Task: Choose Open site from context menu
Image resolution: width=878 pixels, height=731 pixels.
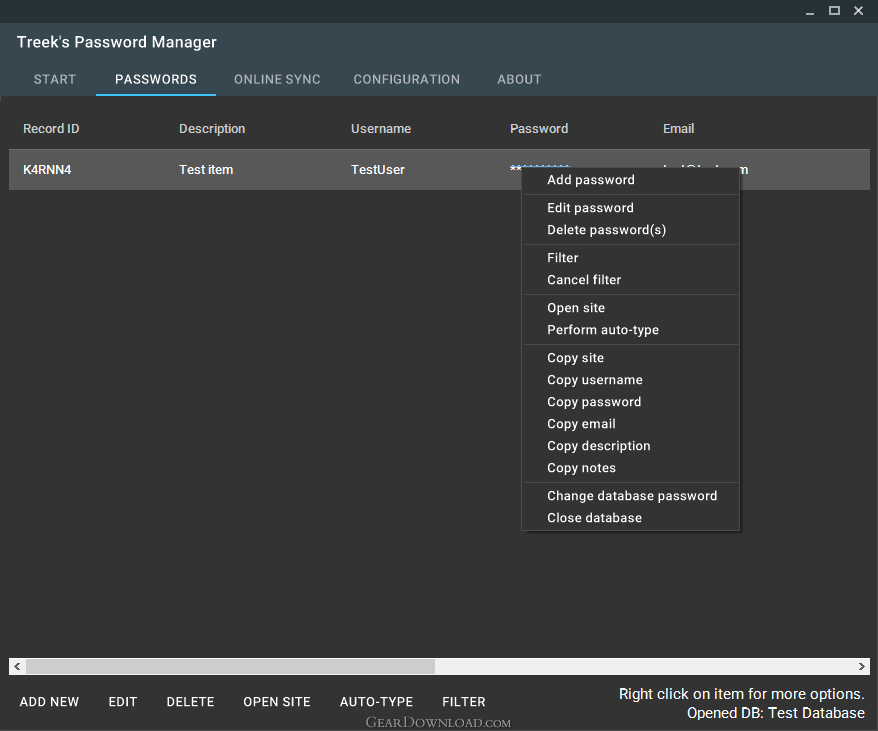Action: point(631,308)
